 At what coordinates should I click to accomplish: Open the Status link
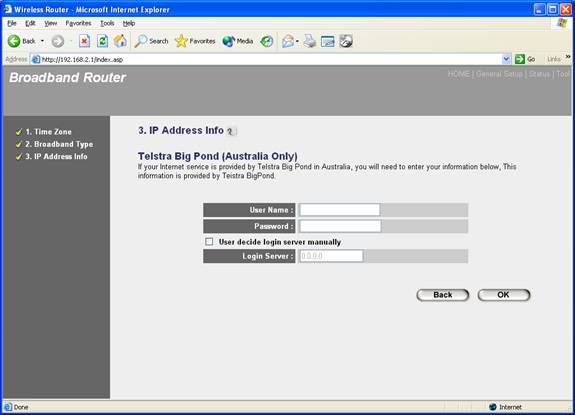(x=539, y=74)
